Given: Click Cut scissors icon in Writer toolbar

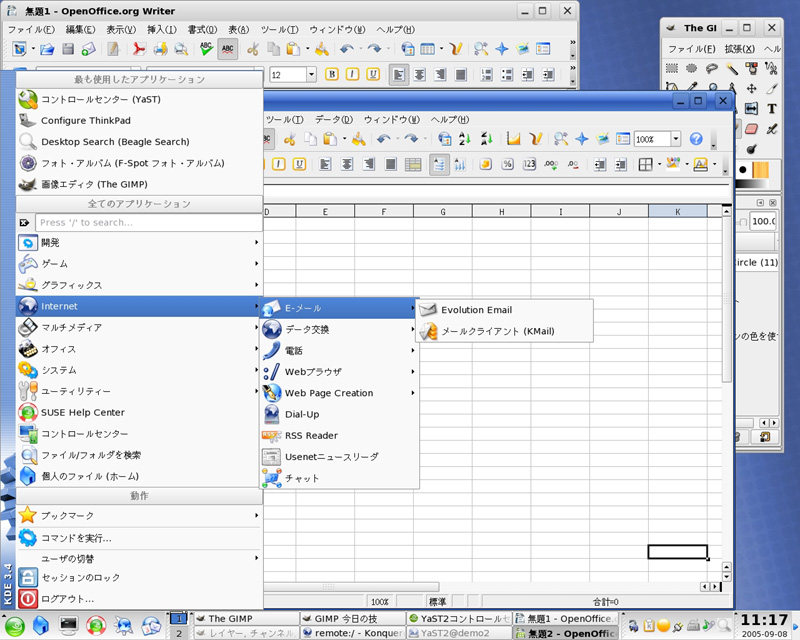Looking at the screenshot, I should [253, 49].
